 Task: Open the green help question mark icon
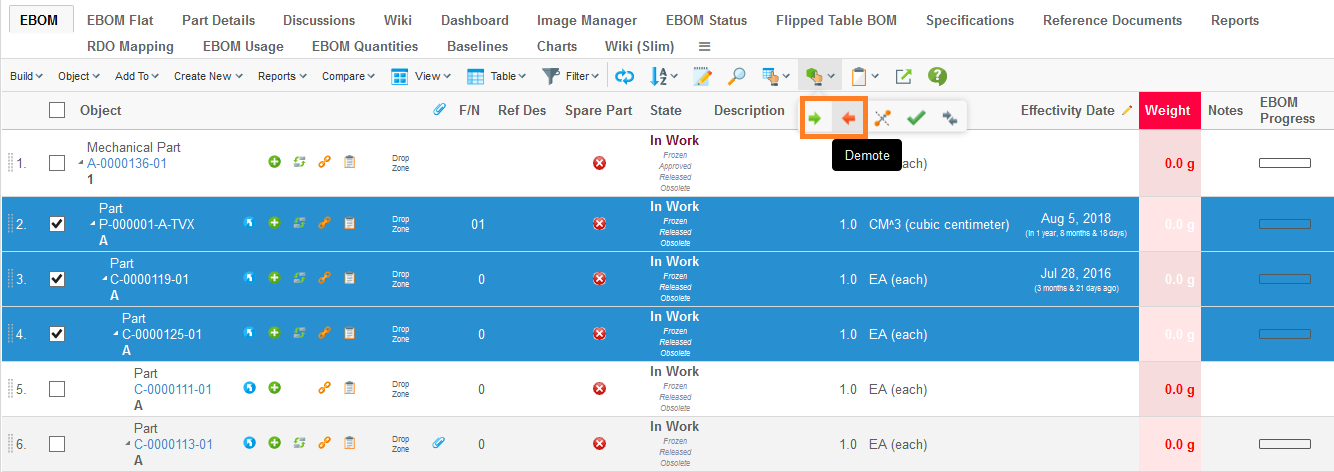(x=937, y=76)
